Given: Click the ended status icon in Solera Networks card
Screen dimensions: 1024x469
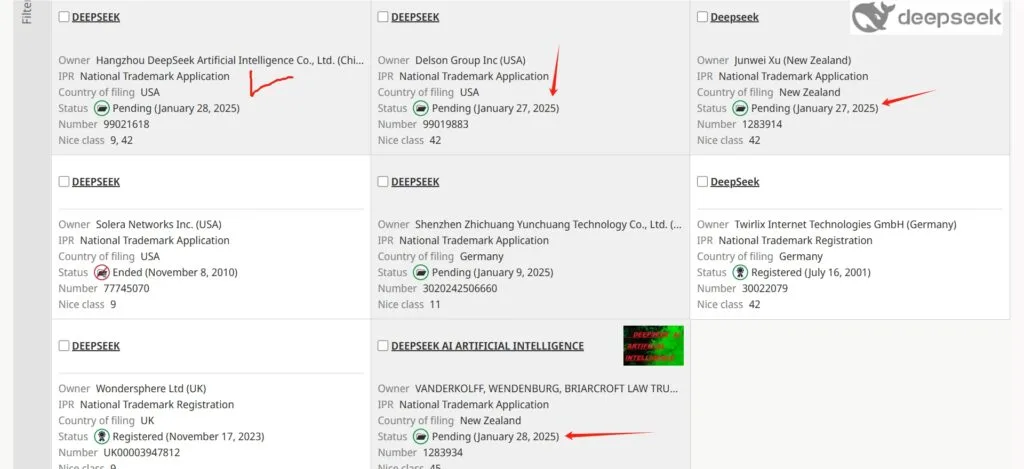Looking at the screenshot, I should [x=101, y=272].
